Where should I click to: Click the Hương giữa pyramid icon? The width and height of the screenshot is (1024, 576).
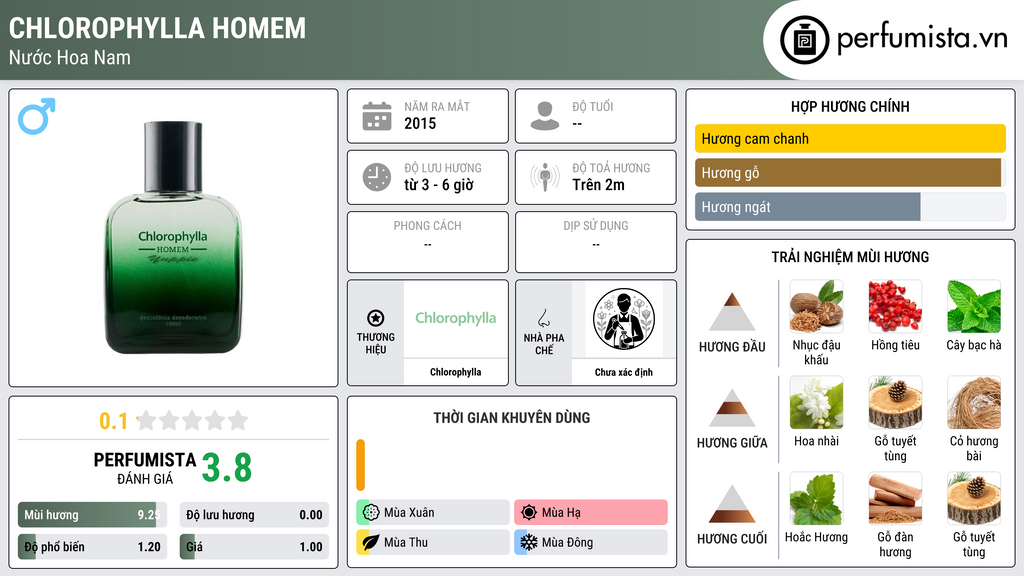(732, 408)
